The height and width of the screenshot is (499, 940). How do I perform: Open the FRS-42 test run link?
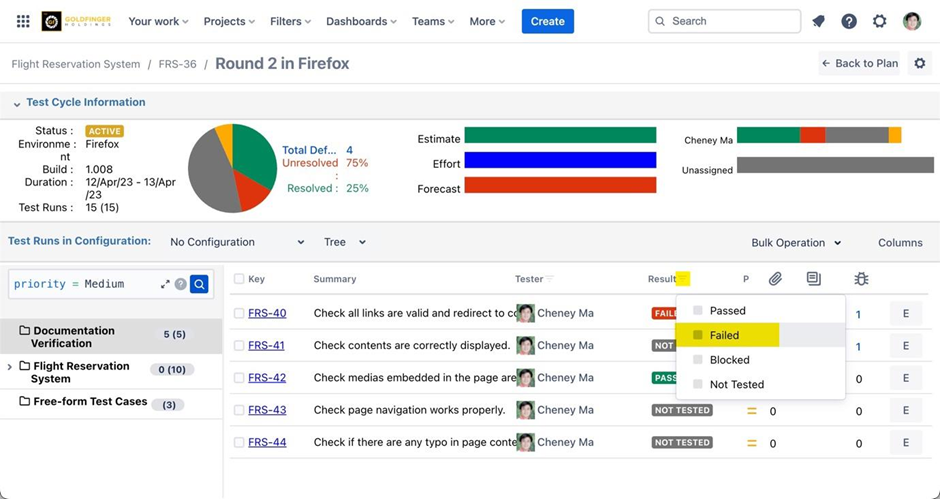coord(267,378)
